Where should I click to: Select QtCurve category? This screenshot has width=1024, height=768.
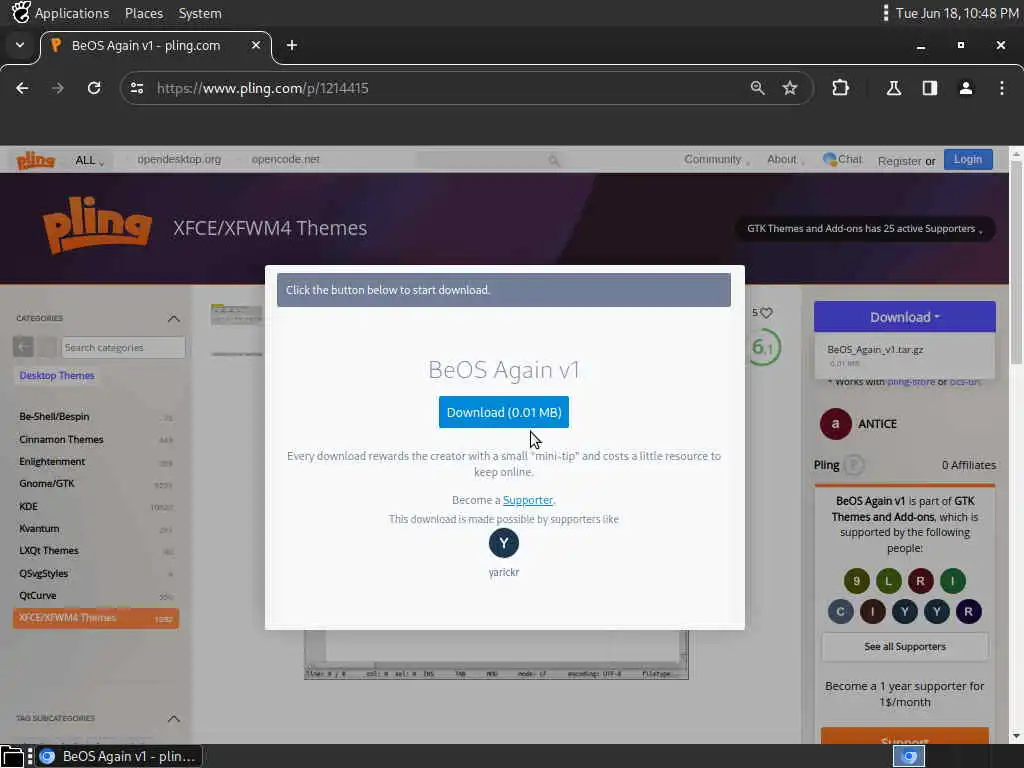click(x=38, y=596)
